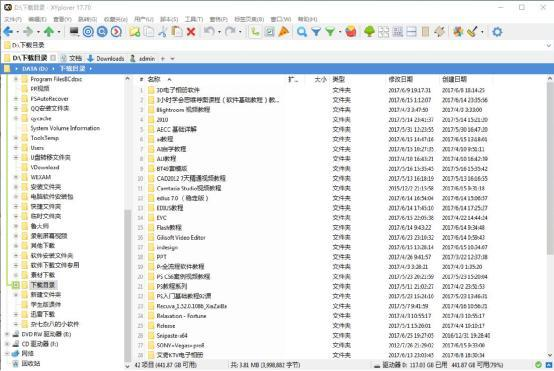Switch to thumbnails view icon

point(384,32)
